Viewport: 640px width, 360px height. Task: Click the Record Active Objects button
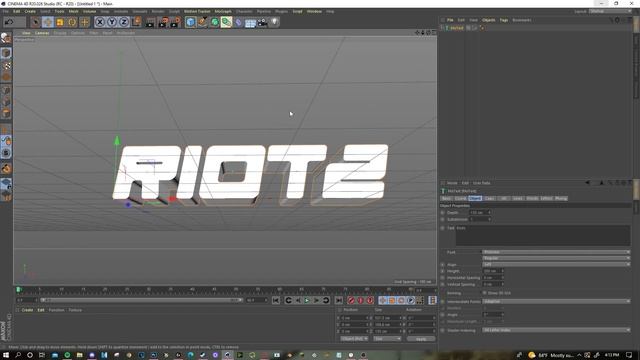point(351,300)
